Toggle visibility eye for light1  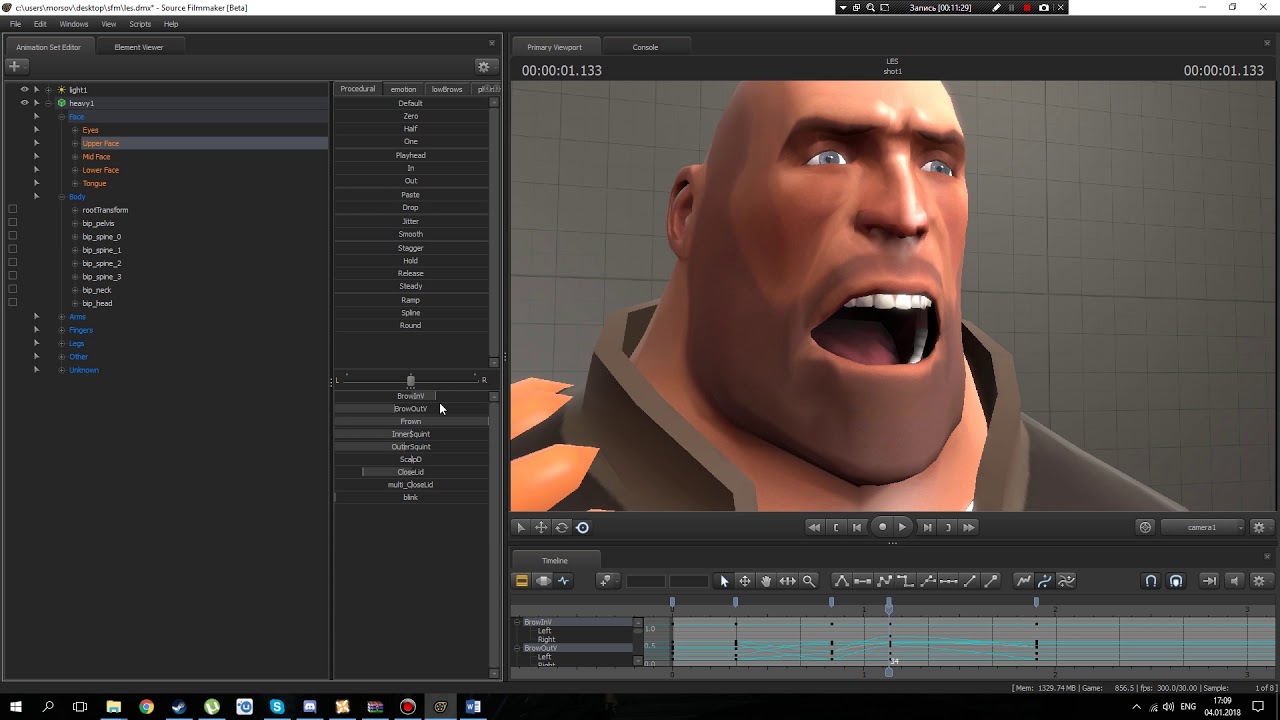pos(24,90)
